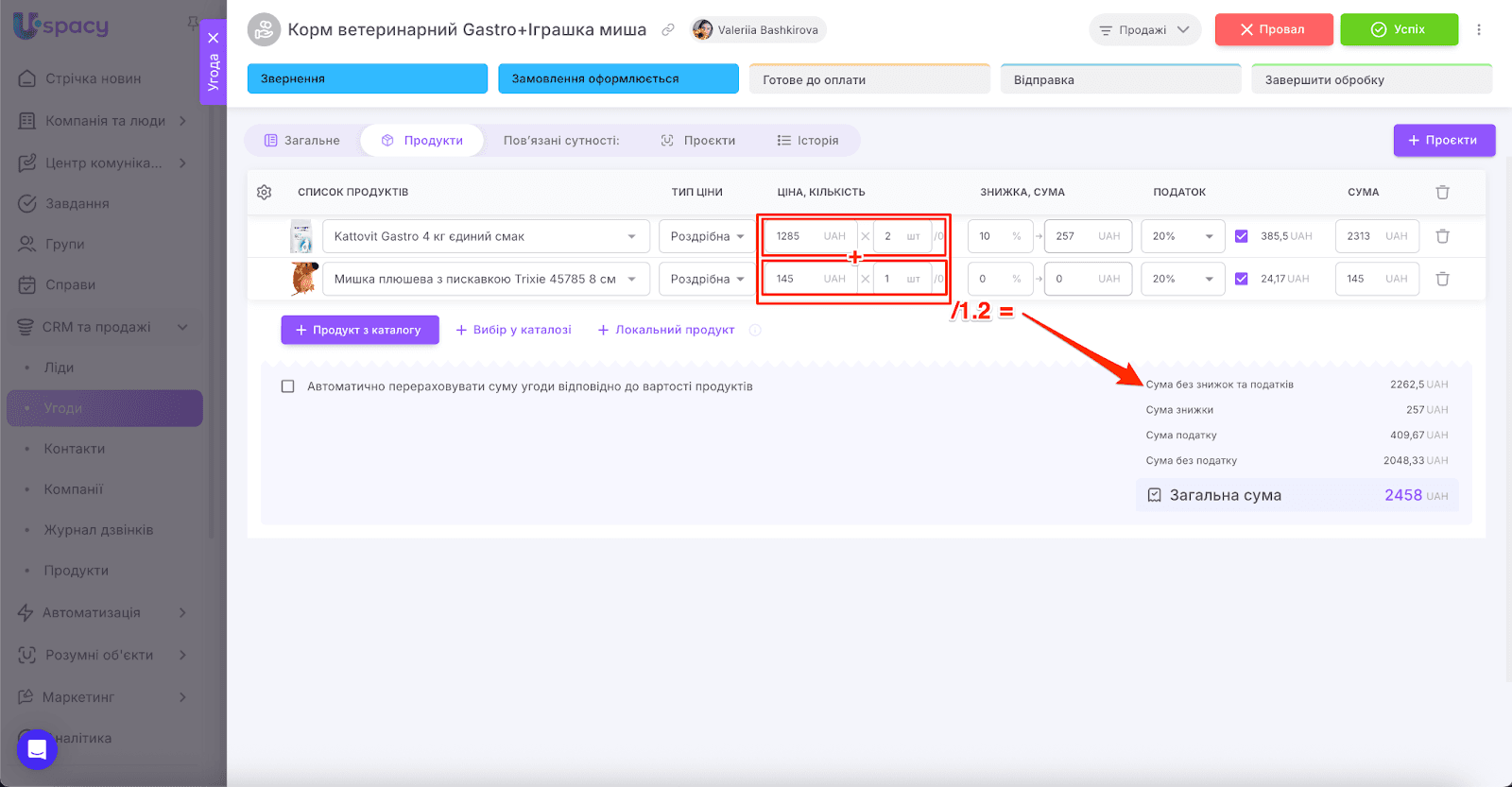Open Ліди in the sidebar
Screen dimensions: 1512x787
(59, 368)
